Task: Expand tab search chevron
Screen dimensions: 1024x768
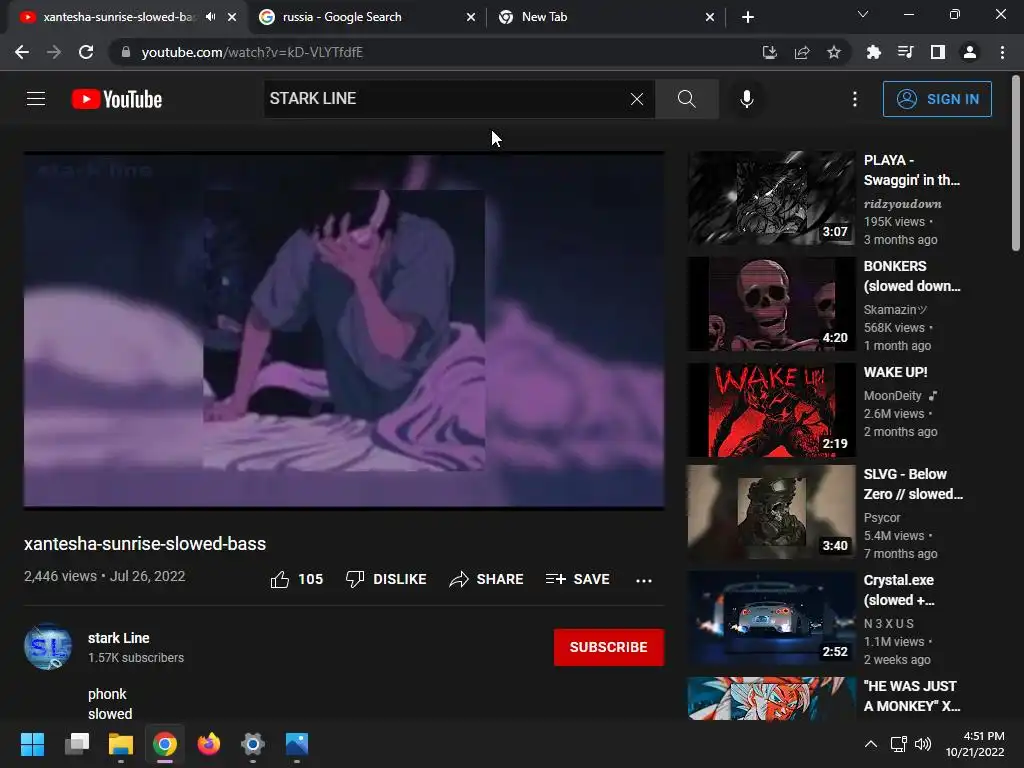Action: [x=863, y=14]
